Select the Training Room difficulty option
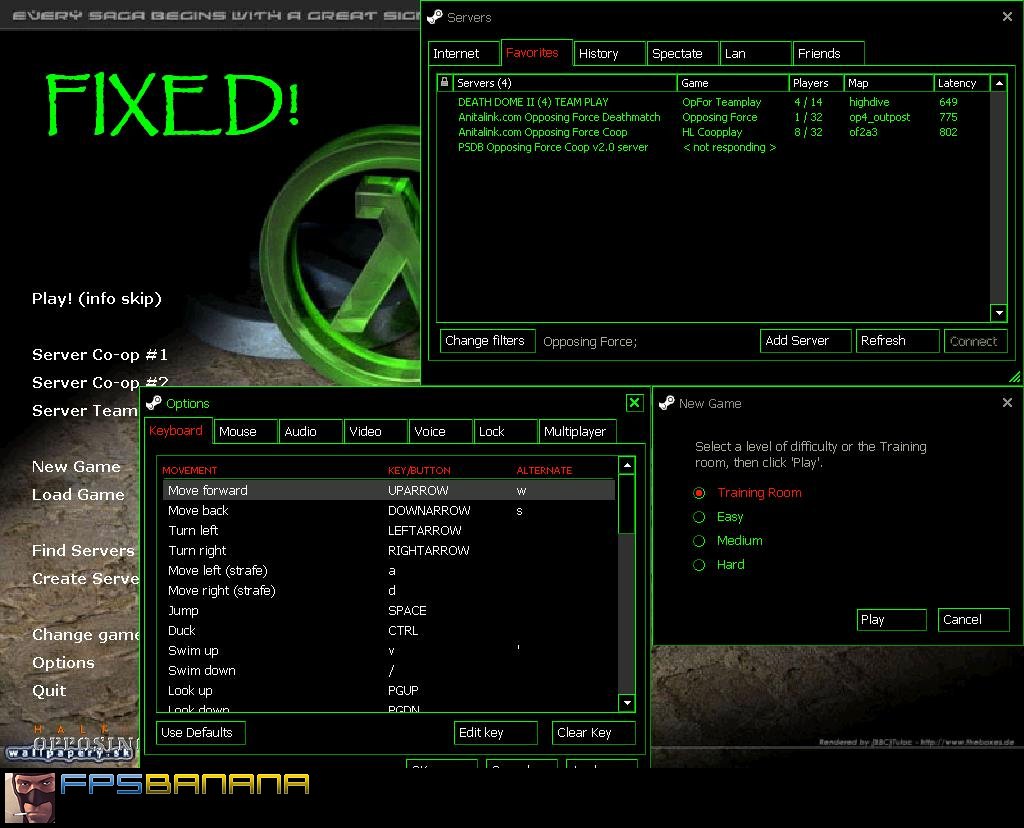The width and height of the screenshot is (1024, 828). click(701, 493)
